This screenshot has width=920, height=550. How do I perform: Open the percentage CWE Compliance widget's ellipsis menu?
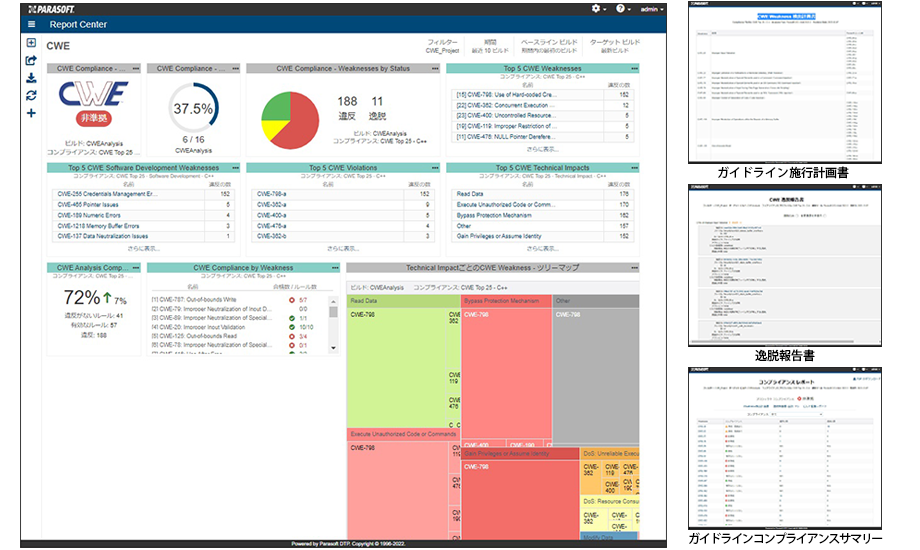tap(235, 69)
